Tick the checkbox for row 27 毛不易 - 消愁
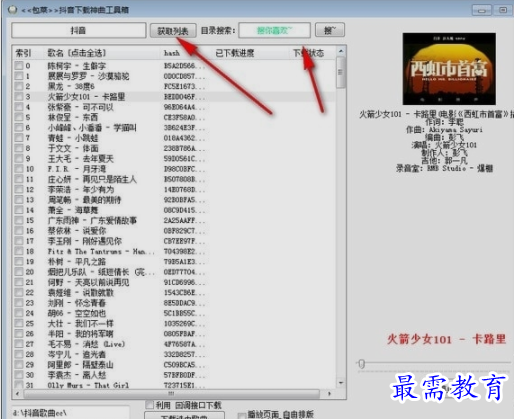 coord(19,344)
